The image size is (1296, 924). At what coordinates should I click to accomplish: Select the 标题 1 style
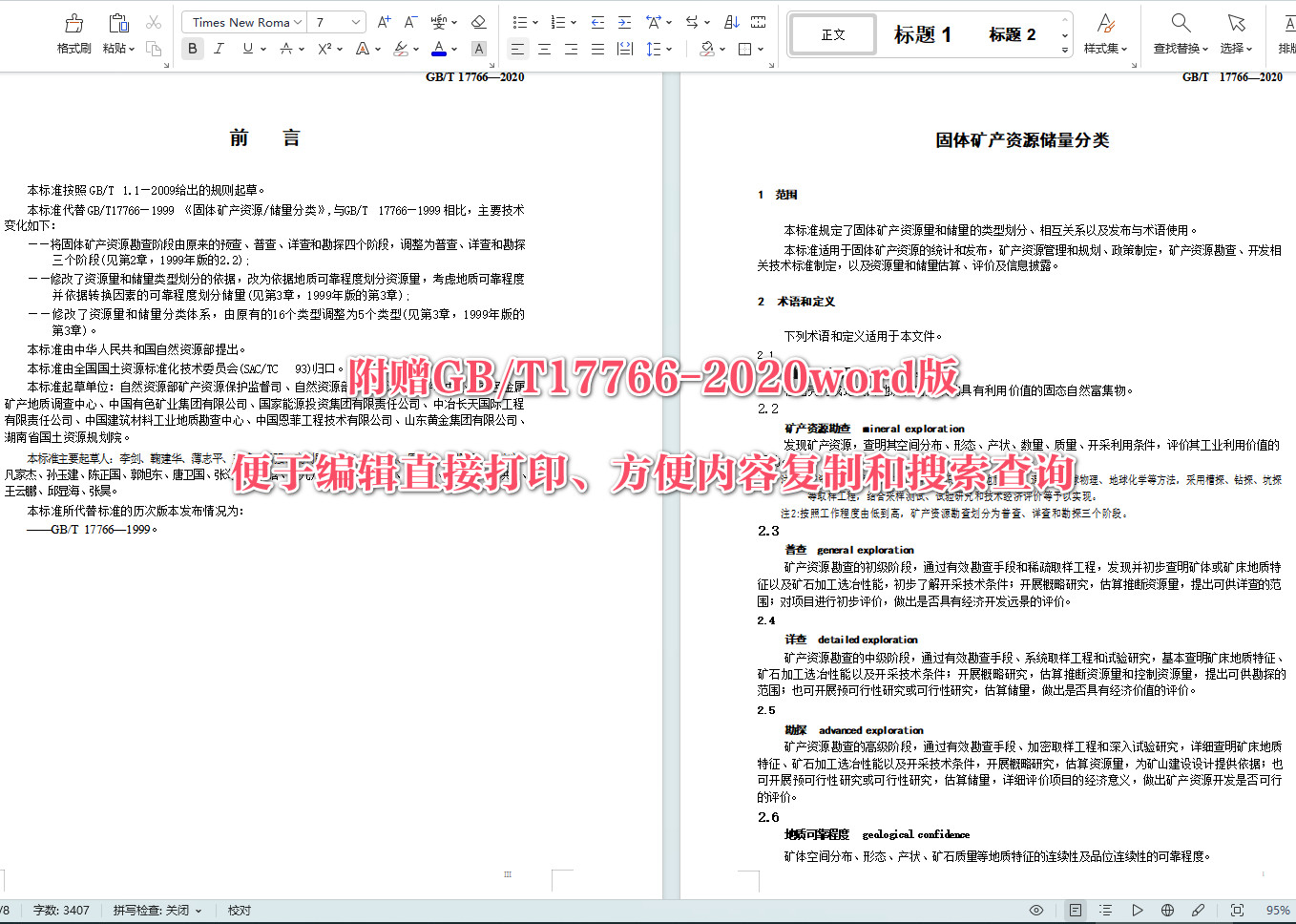tap(921, 34)
